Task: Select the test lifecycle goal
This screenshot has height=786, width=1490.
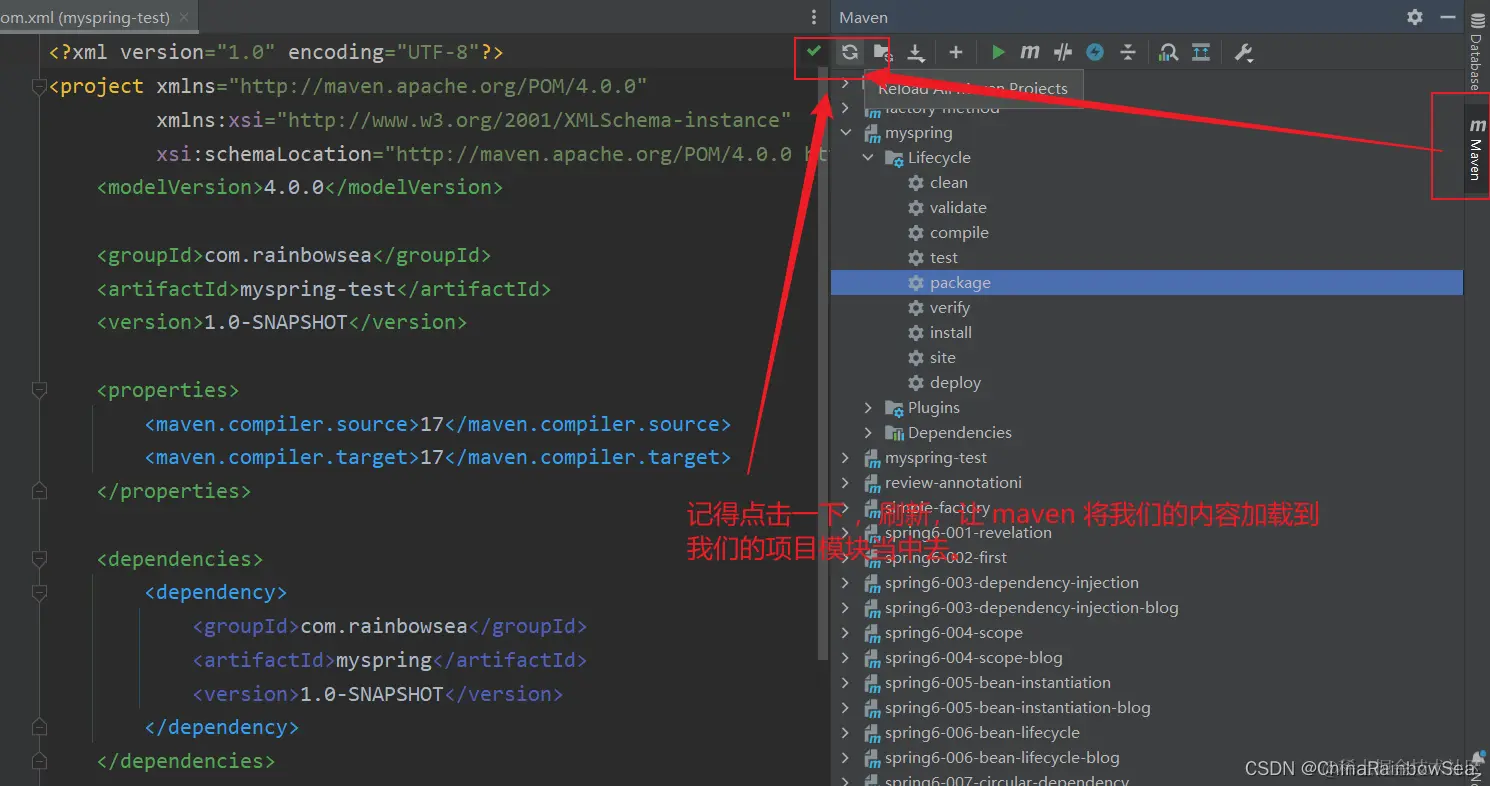Action: click(x=943, y=257)
